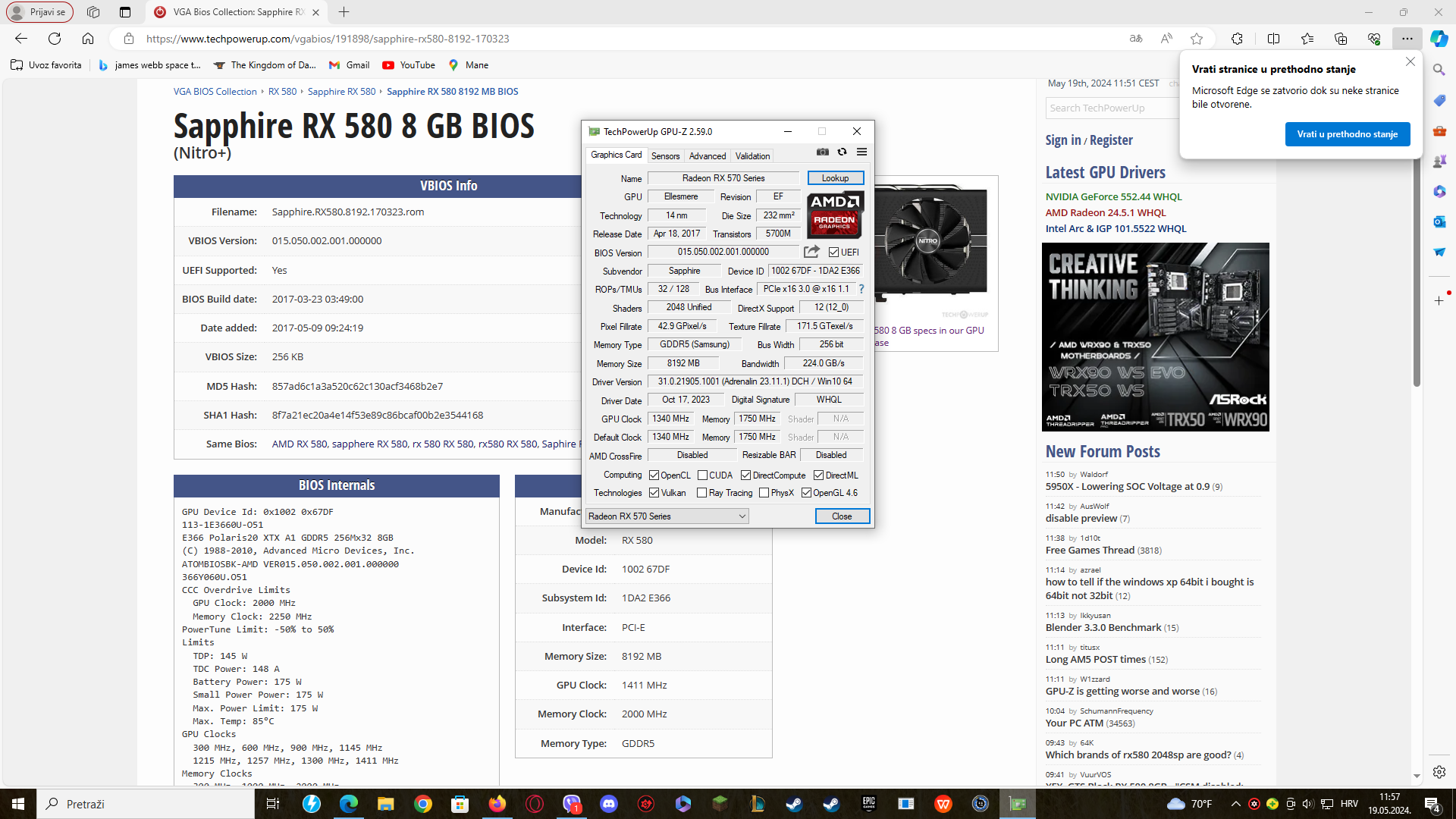Screen dimensions: 1456x819
Task: Switch to the Sensors tab
Action: tap(665, 156)
